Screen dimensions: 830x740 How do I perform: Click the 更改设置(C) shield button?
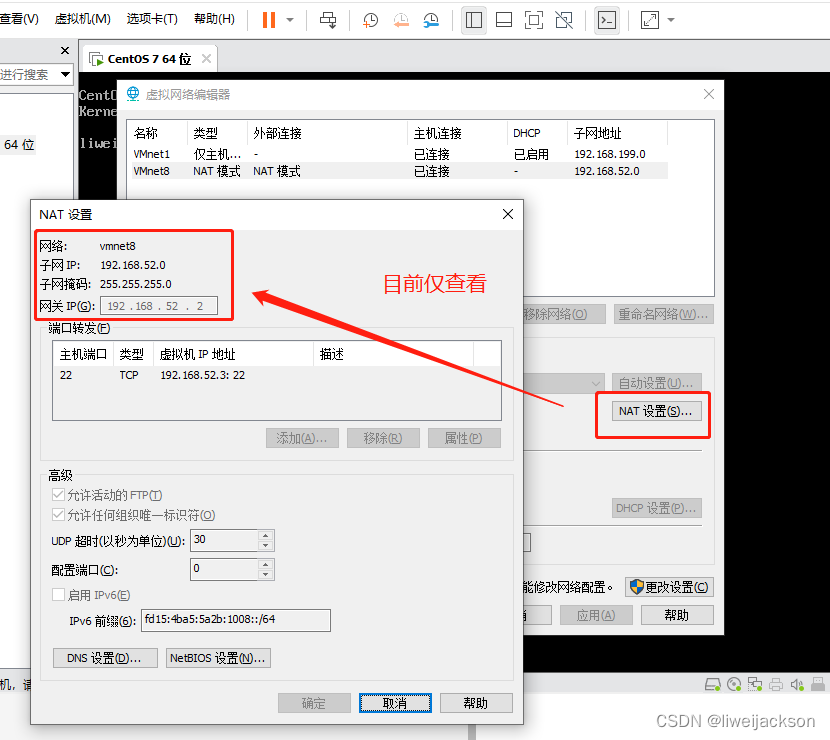[x=670, y=587]
